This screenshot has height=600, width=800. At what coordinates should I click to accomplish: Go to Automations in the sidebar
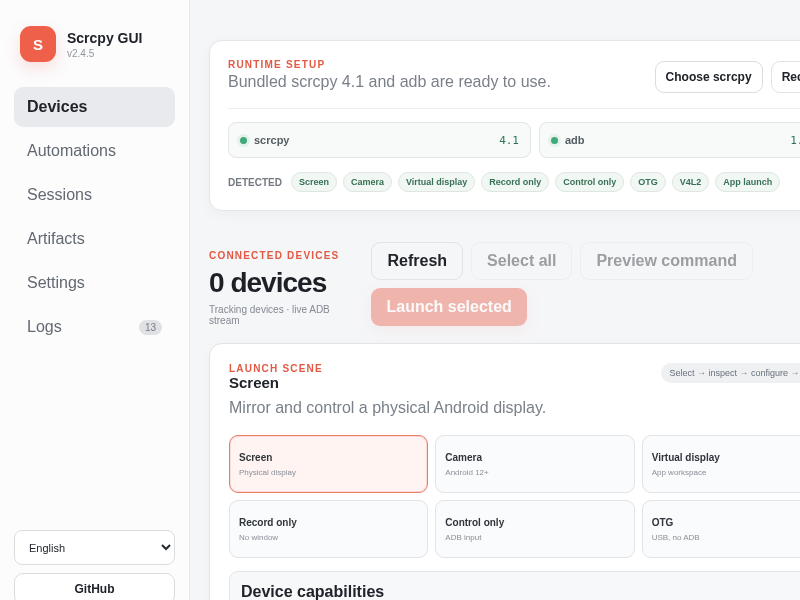(x=94, y=151)
